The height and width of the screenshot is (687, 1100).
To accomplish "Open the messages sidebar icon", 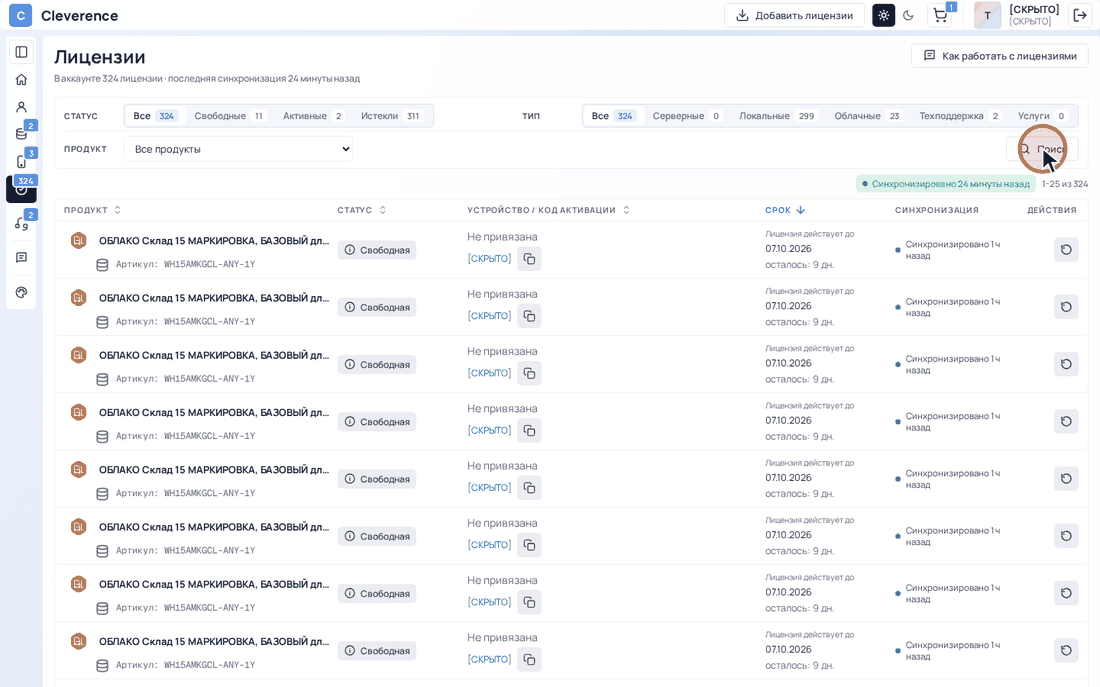I will click(21, 258).
